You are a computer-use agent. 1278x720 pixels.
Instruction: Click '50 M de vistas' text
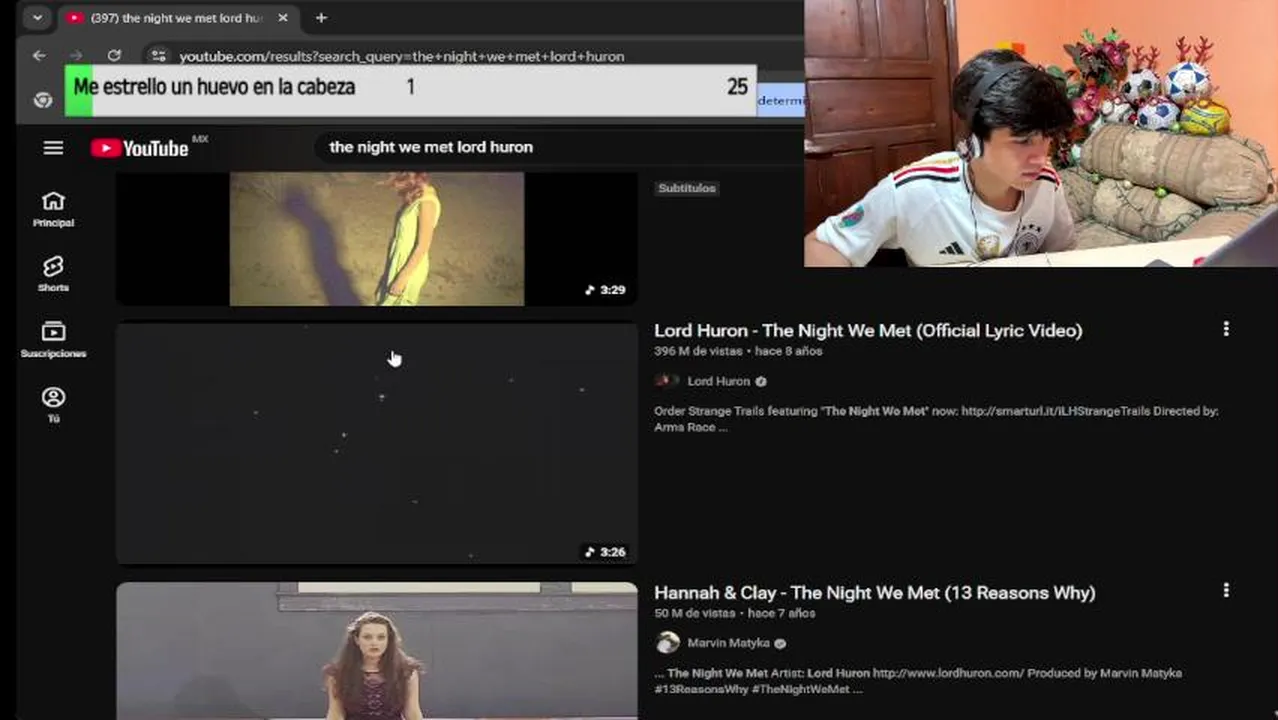[694, 613]
